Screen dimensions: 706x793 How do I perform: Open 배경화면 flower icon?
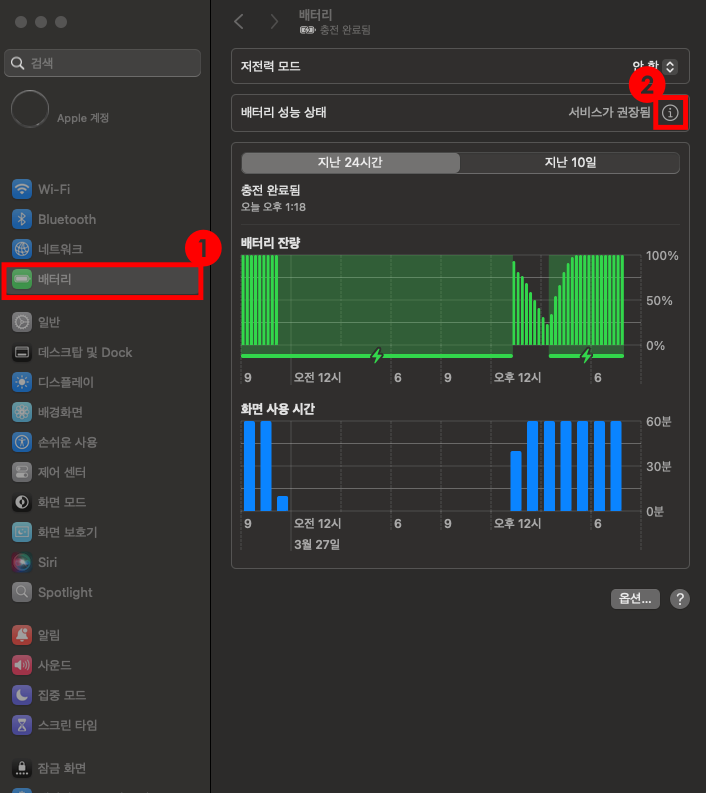tap(22, 412)
